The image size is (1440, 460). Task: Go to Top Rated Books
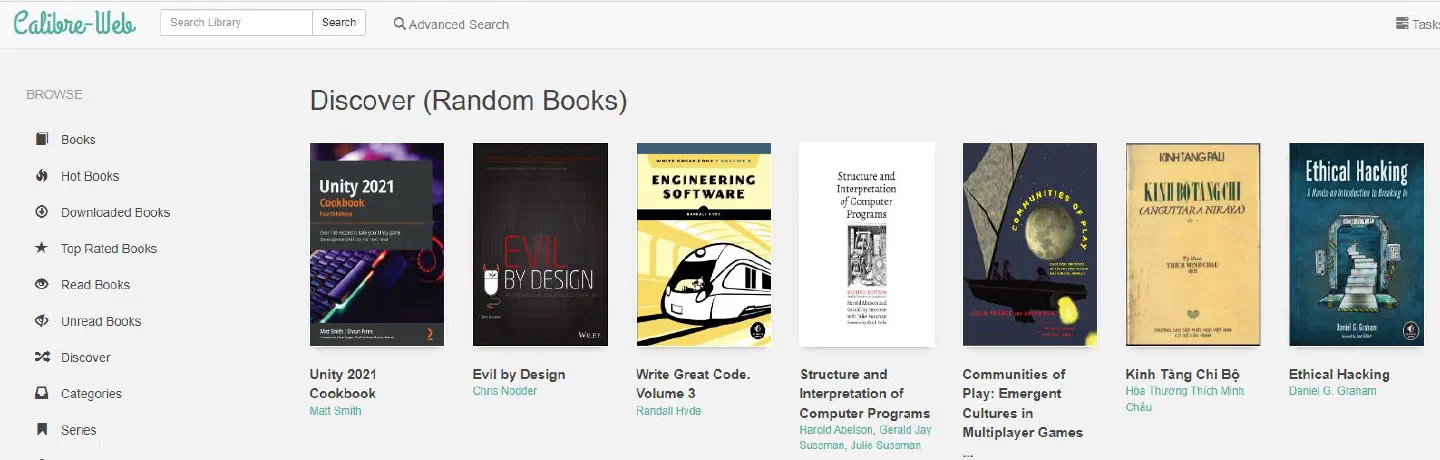[x=109, y=249]
